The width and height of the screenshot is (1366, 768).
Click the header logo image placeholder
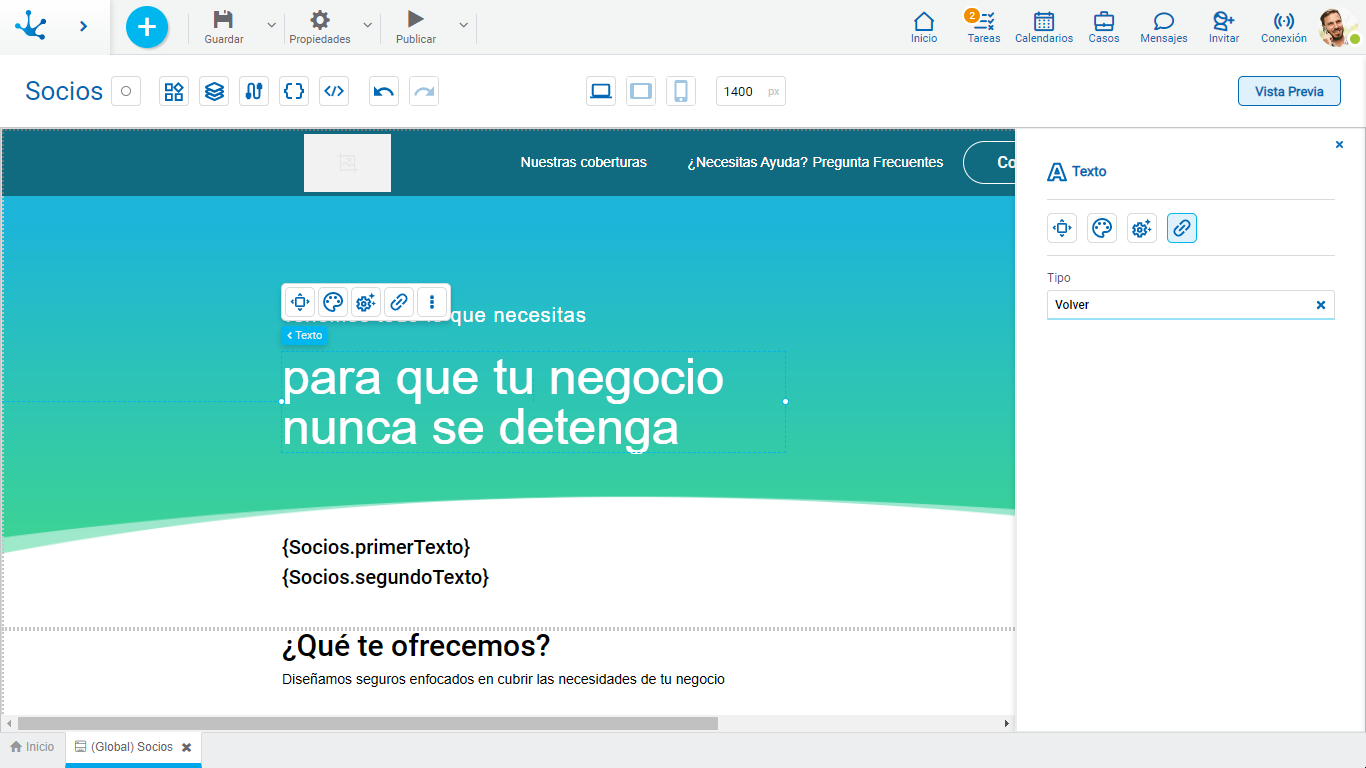[x=347, y=163]
